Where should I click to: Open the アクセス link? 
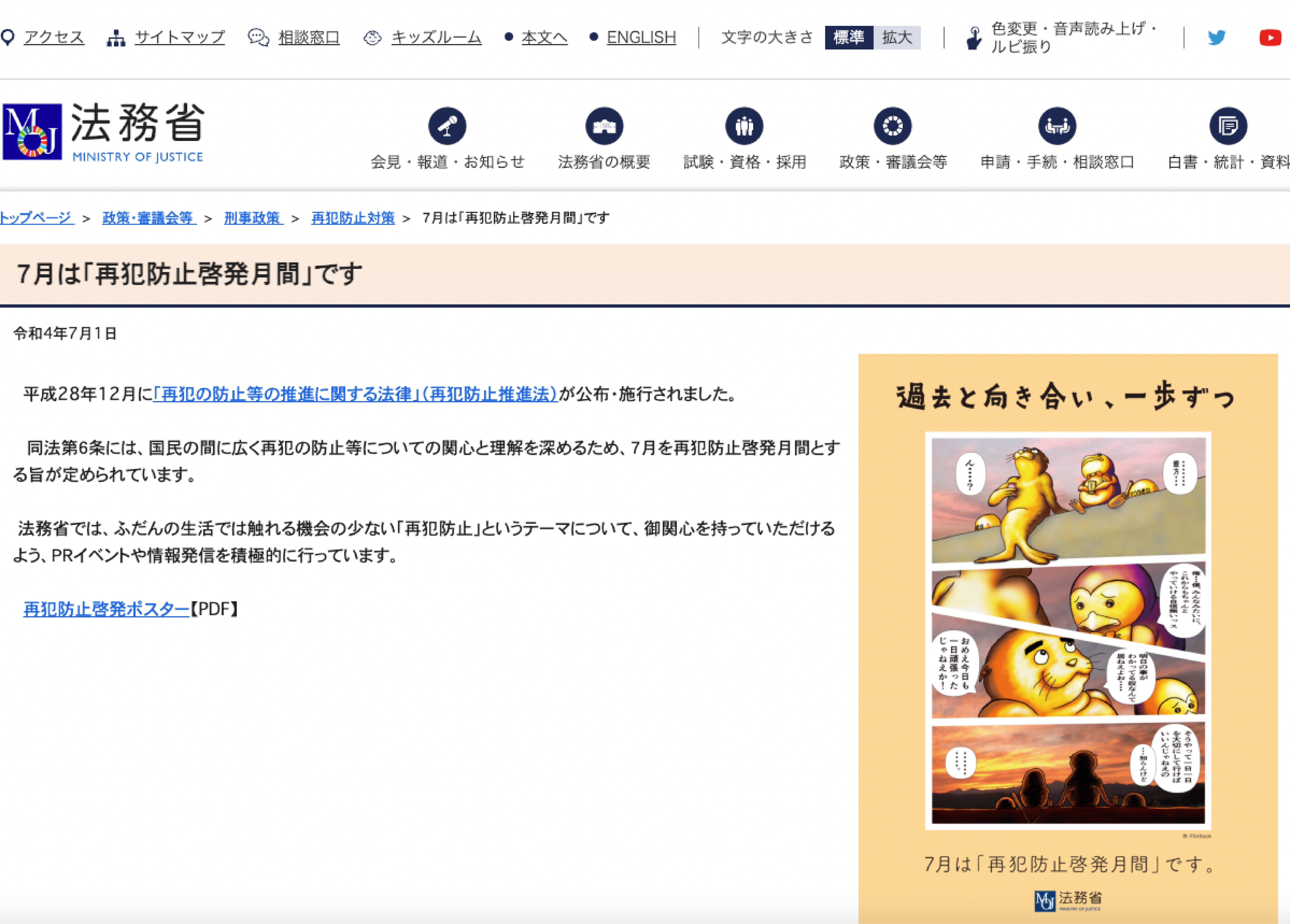pos(54,38)
